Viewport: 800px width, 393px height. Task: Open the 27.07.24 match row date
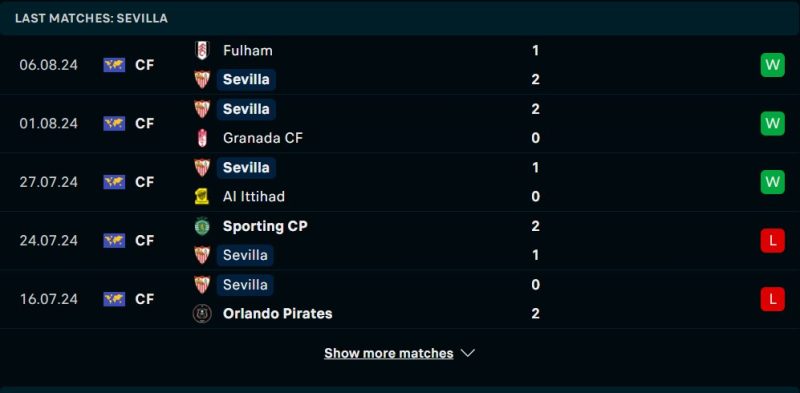(48, 182)
